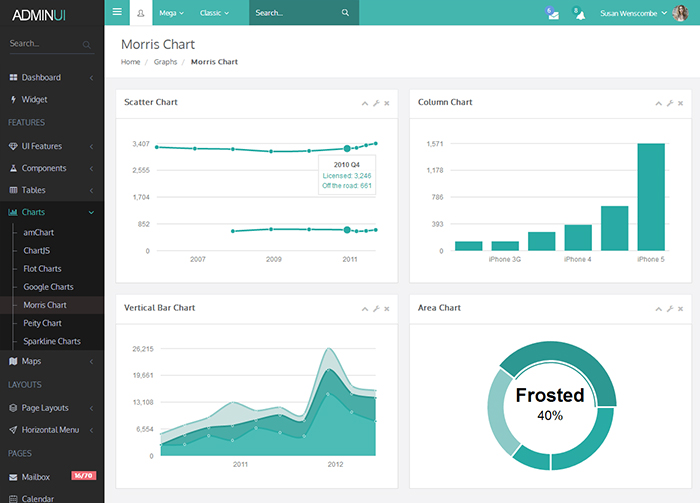Viewport: 700px width, 503px height.
Task: Open the mail messages icon
Action: pyautogui.click(x=552, y=13)
